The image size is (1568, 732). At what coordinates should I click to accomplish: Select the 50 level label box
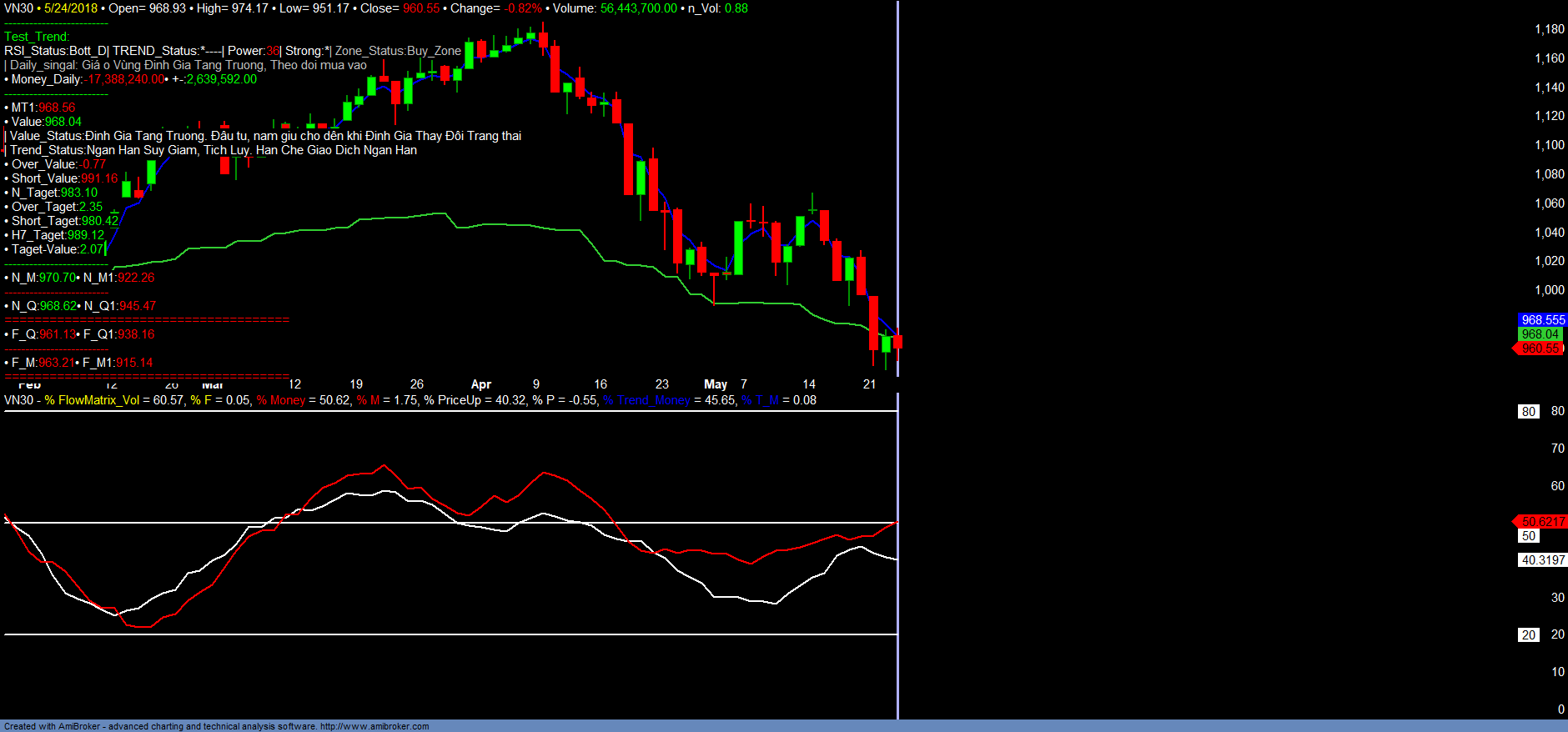pos(1528,536)
